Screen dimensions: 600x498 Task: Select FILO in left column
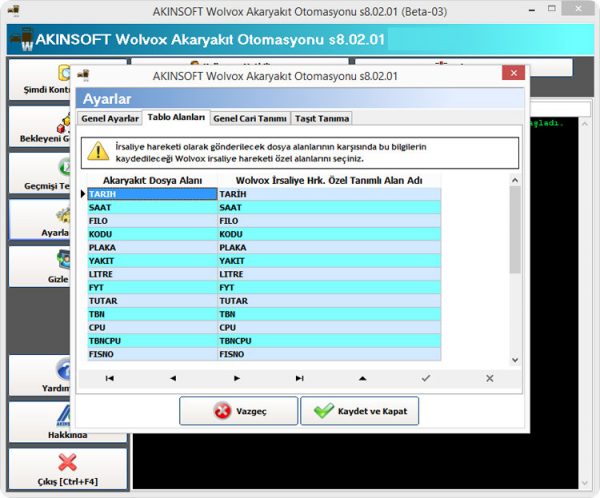click(x=152, y=221)
